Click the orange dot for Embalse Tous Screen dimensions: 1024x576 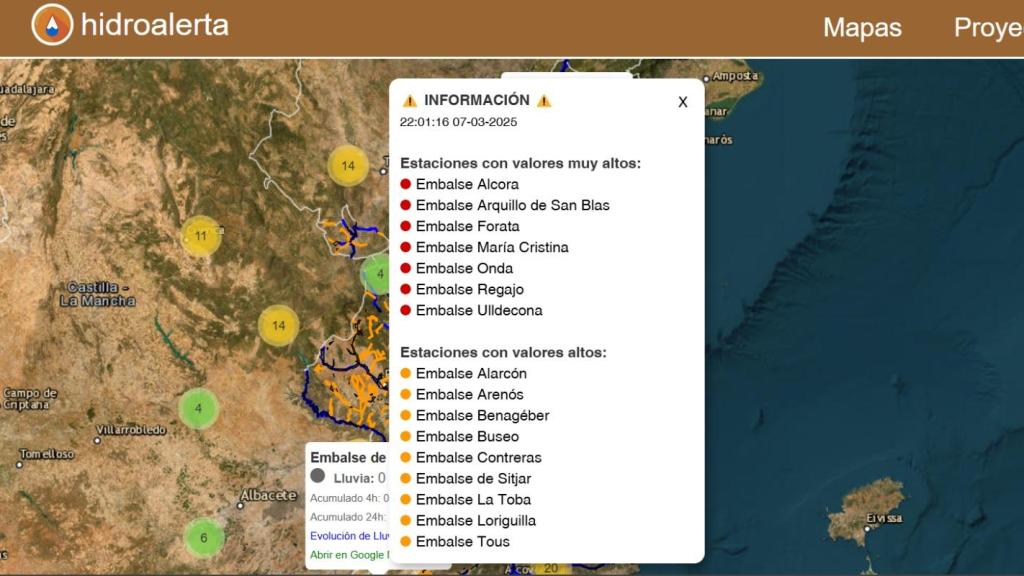(405, 541)
